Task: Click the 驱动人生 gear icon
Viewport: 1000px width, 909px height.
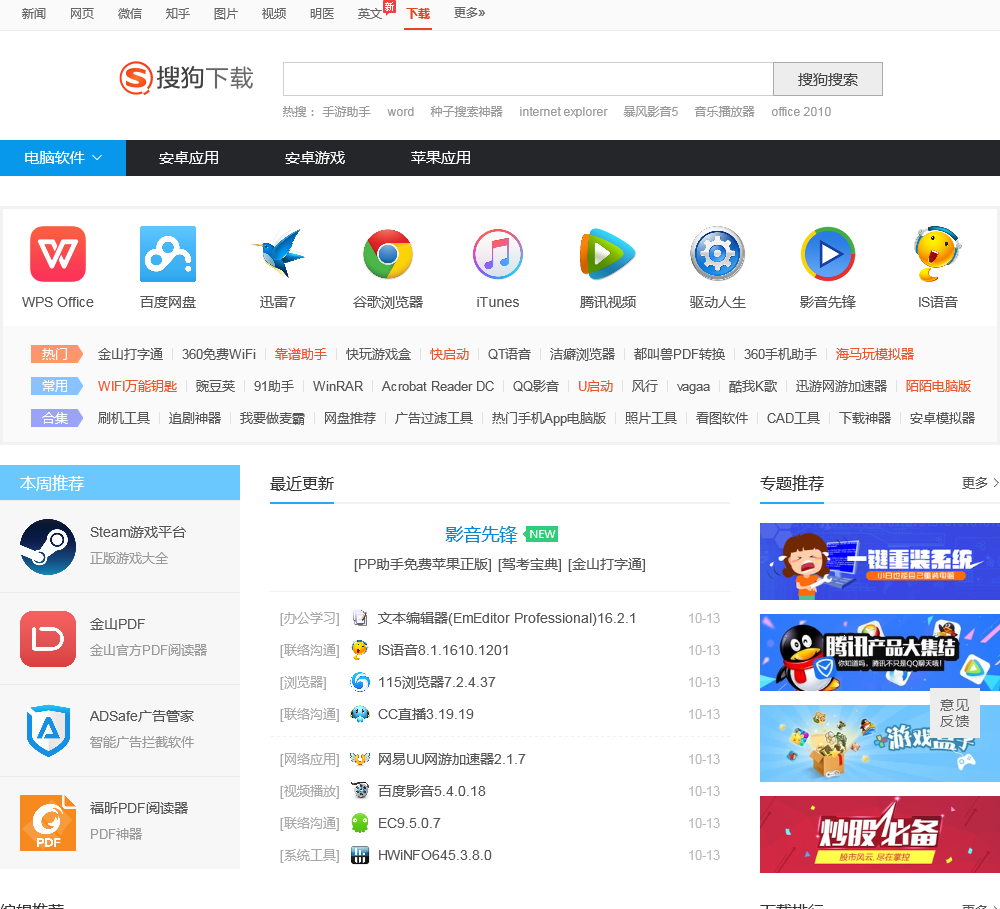Action: [x=717, y=254]
